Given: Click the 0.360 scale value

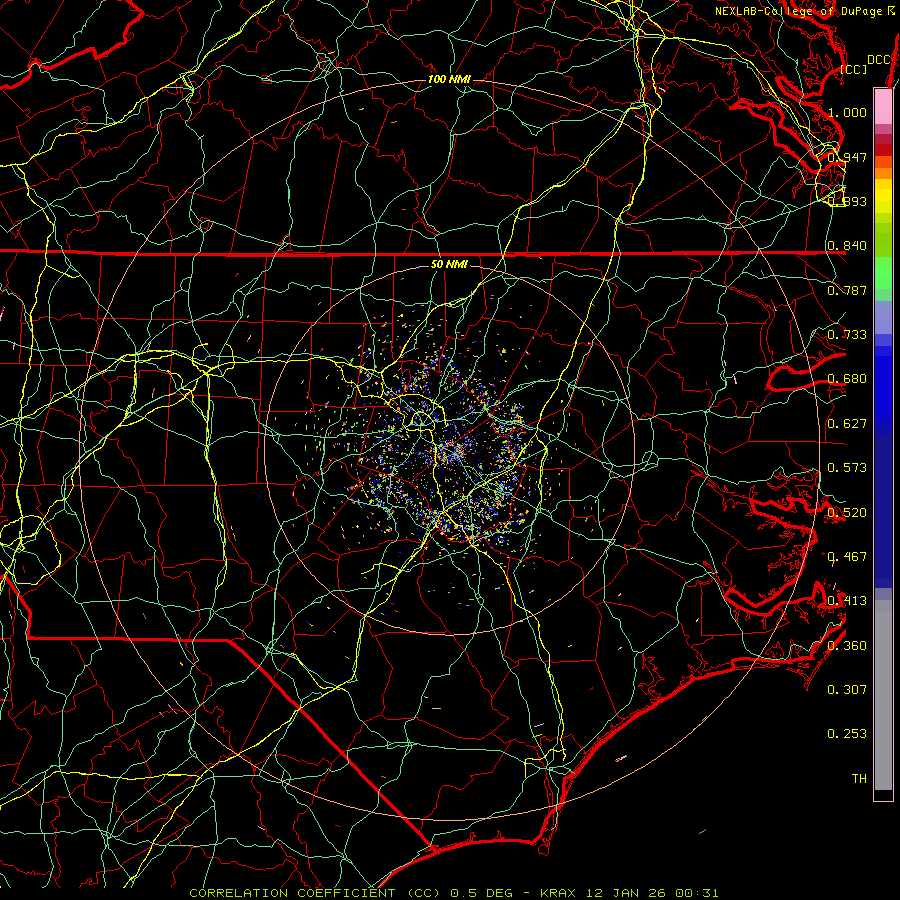Looking at the screenshot, I should tap(847, 646).
